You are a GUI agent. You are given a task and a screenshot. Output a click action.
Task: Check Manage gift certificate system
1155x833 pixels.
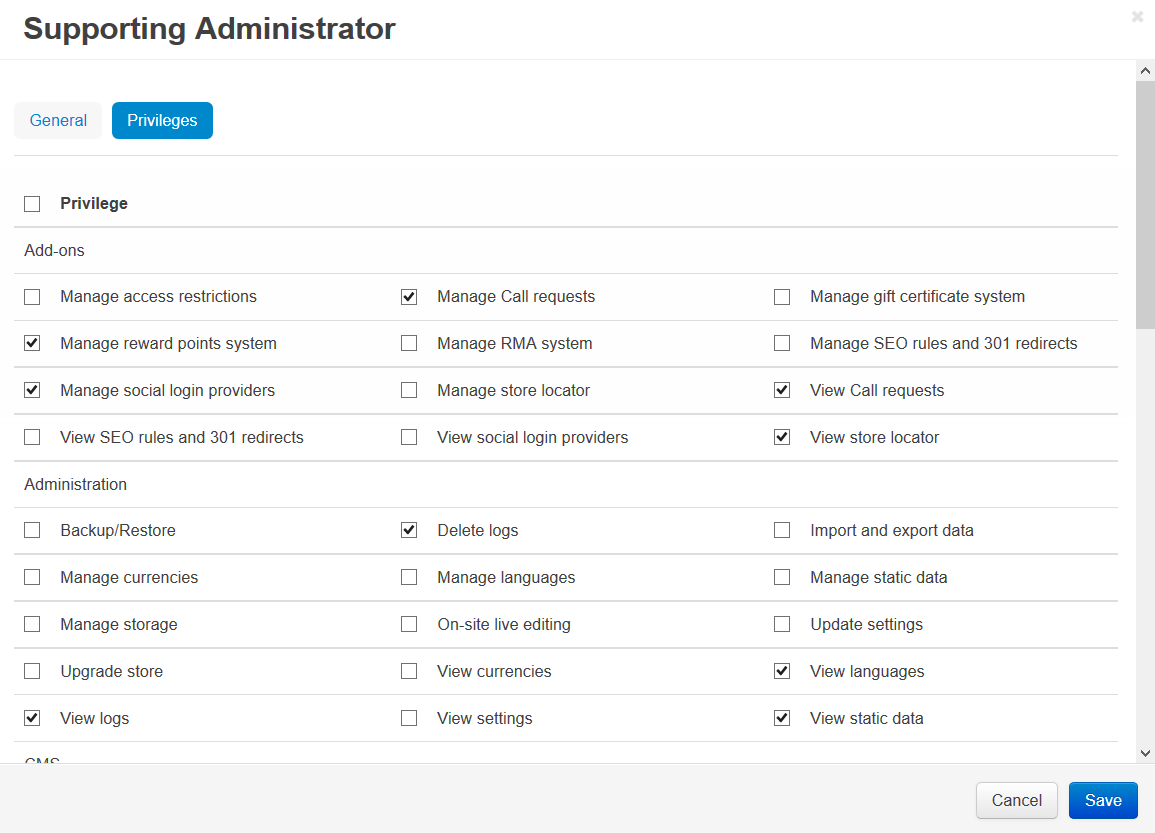pyautogui.click(x=782, y=297)
